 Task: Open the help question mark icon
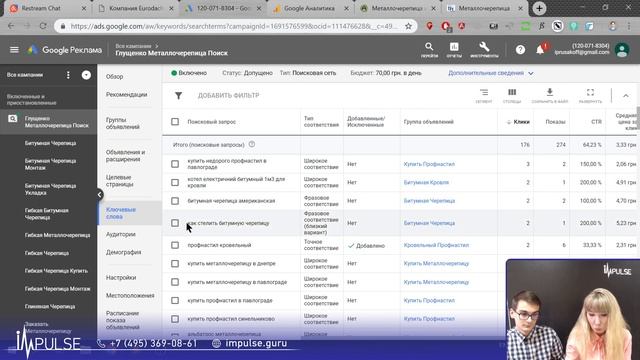click(x=520, y=50)
